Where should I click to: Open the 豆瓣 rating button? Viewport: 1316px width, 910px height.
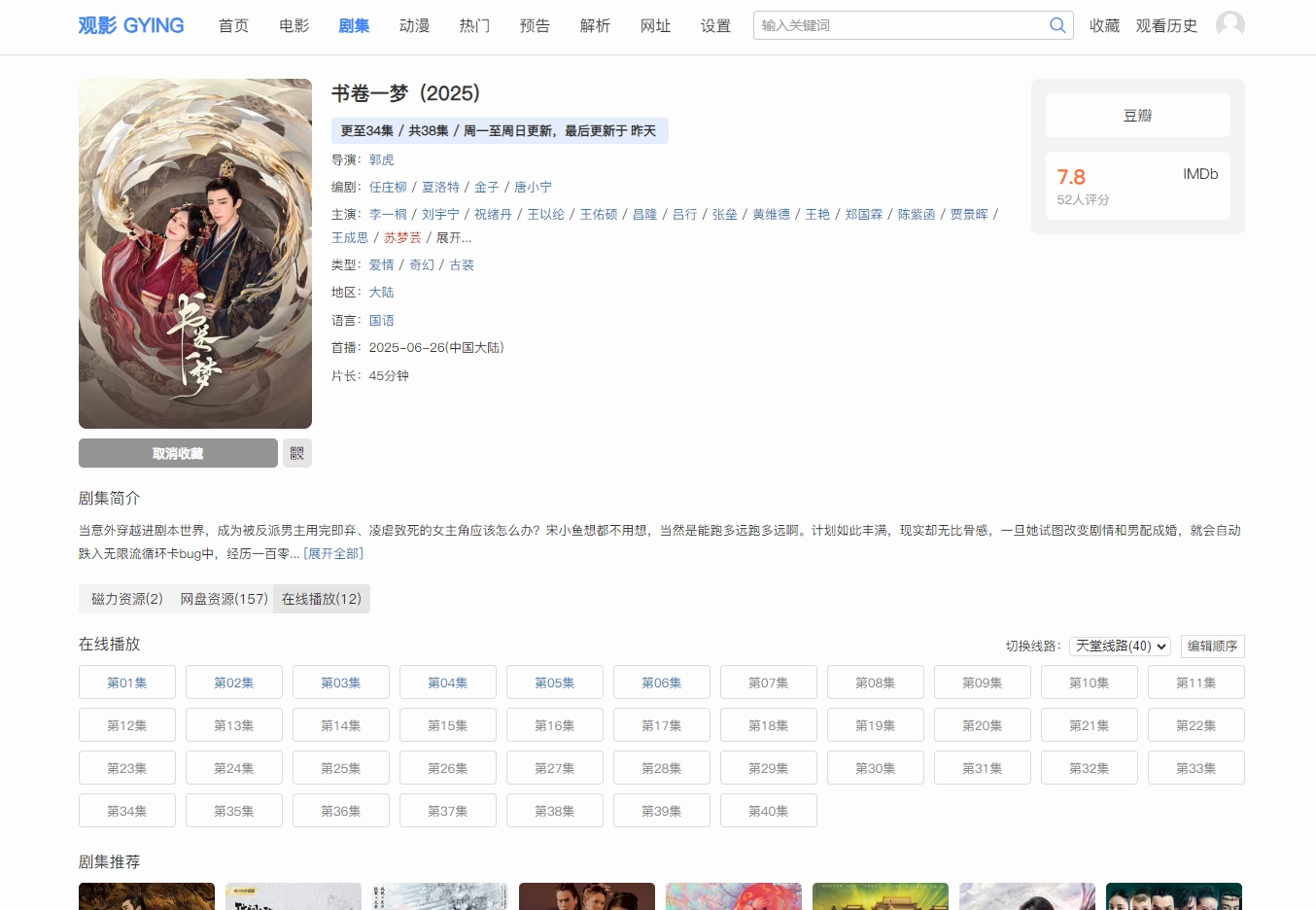1138,116
